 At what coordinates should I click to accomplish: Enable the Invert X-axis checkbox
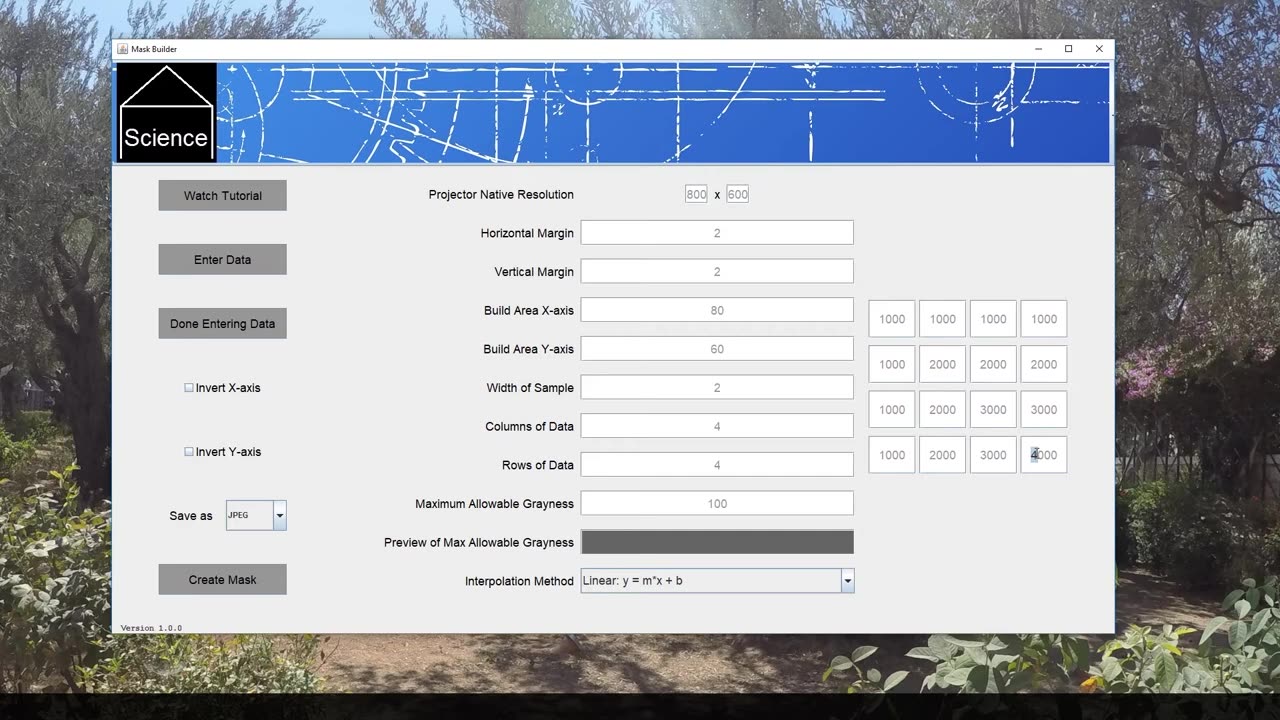(188, 387)
